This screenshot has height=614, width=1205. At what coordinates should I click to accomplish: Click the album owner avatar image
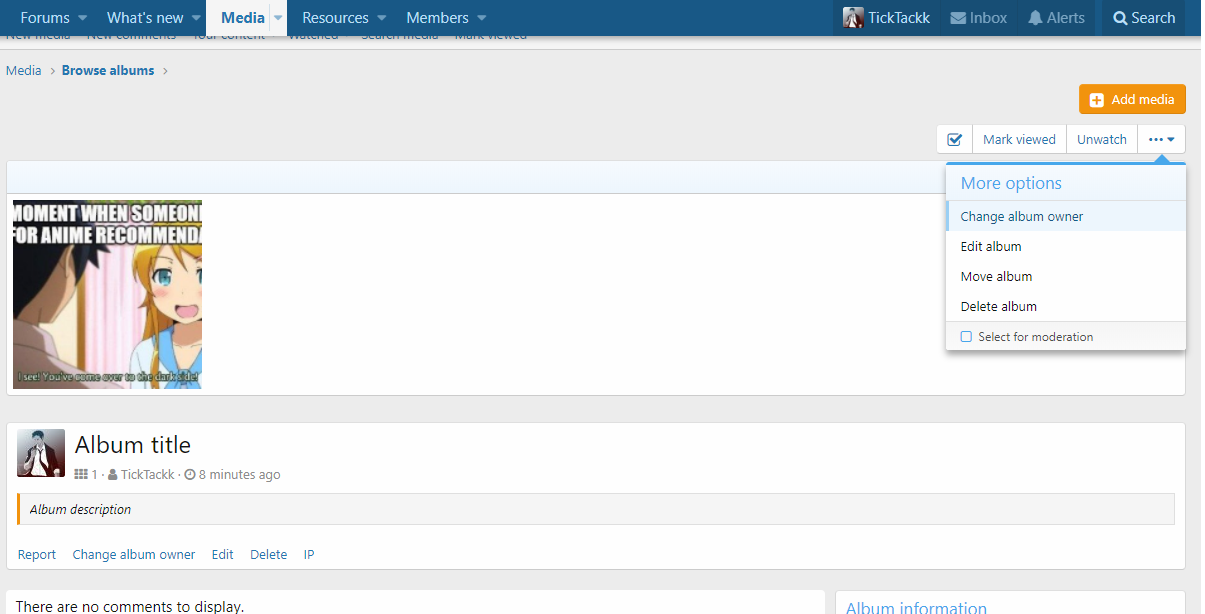coord(41,453)
